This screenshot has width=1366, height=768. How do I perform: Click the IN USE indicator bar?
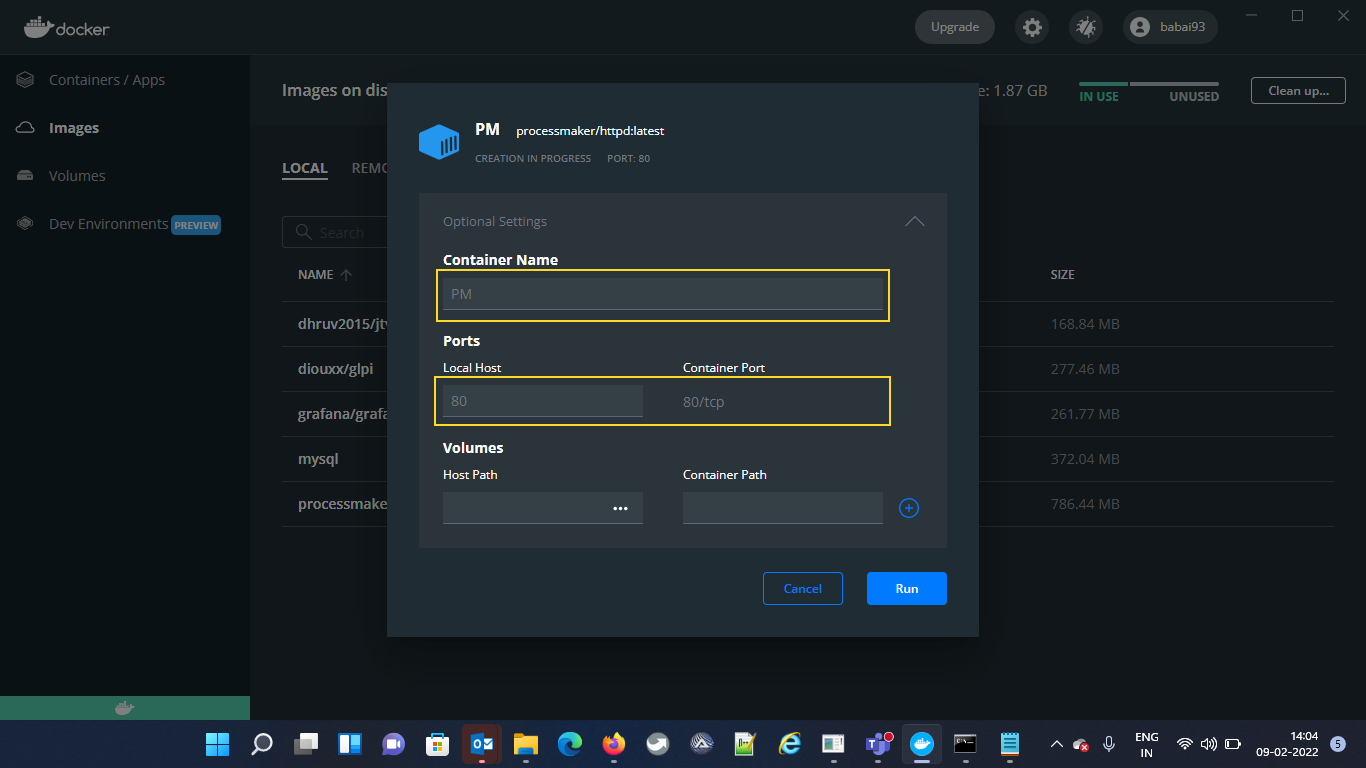pyautogui.click(x=1103, y=84)
